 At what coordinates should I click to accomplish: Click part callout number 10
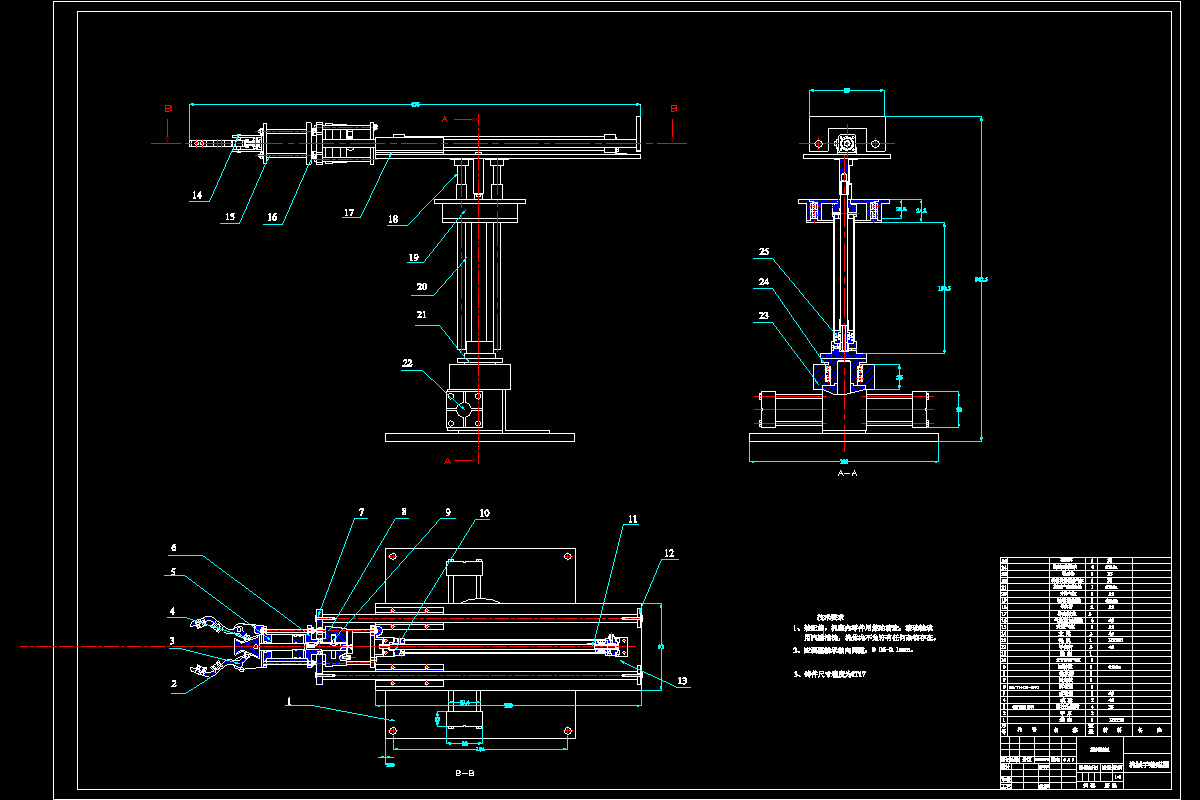coord(484,513)
